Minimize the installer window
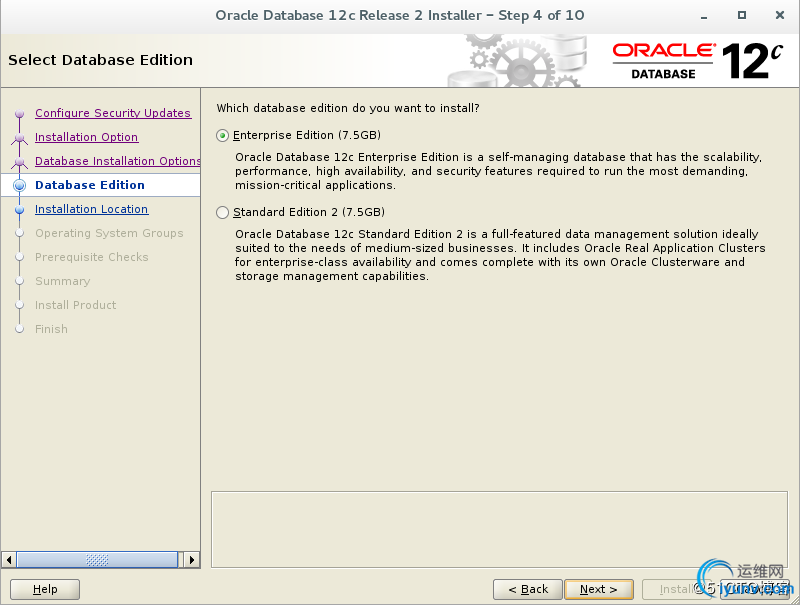This screenshot has width=800, height=605. [x=704, y=16]
